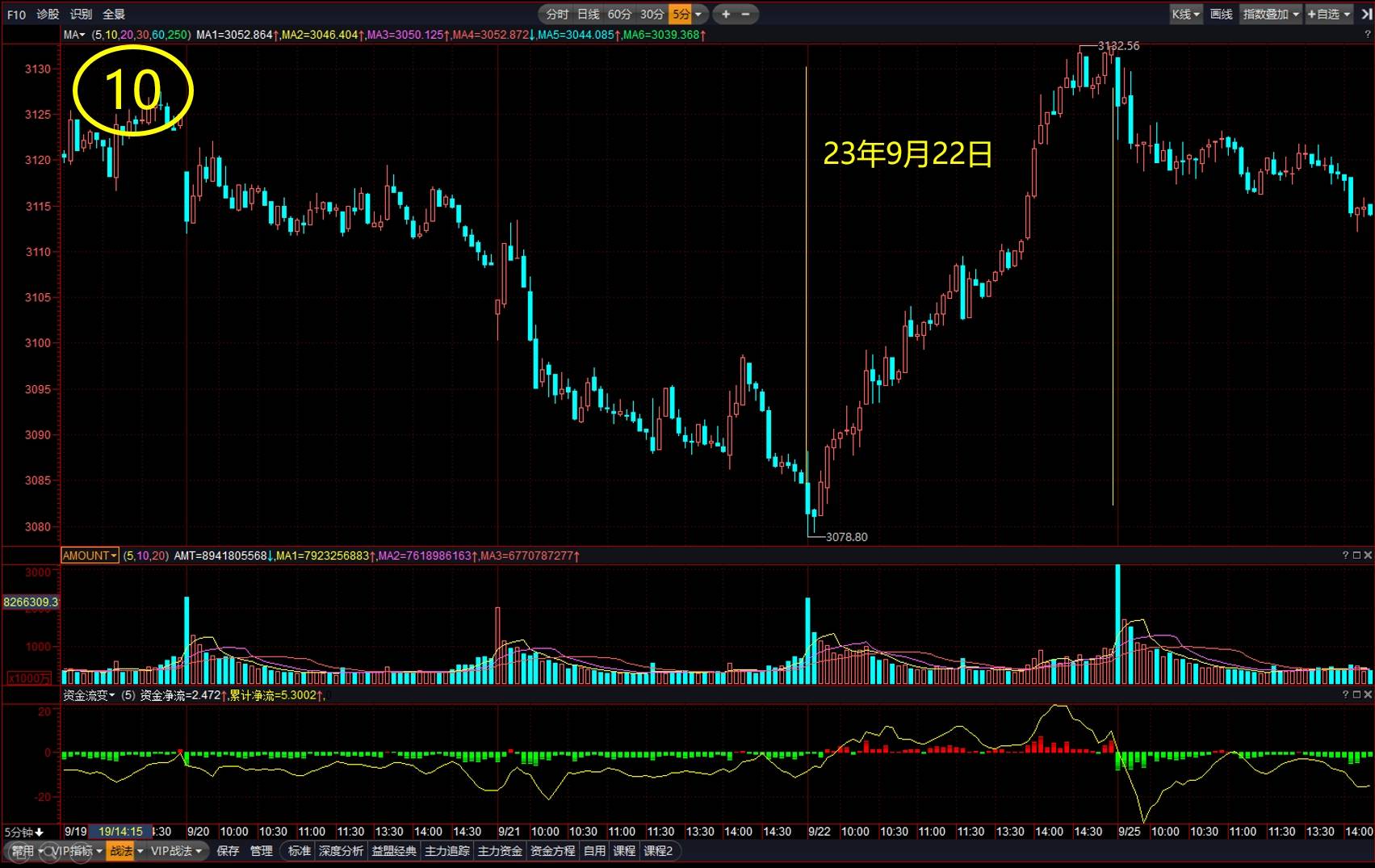The image size is (1375, 868).
Task: Switch to the 日线 daily chart
Action: (589, 15)
